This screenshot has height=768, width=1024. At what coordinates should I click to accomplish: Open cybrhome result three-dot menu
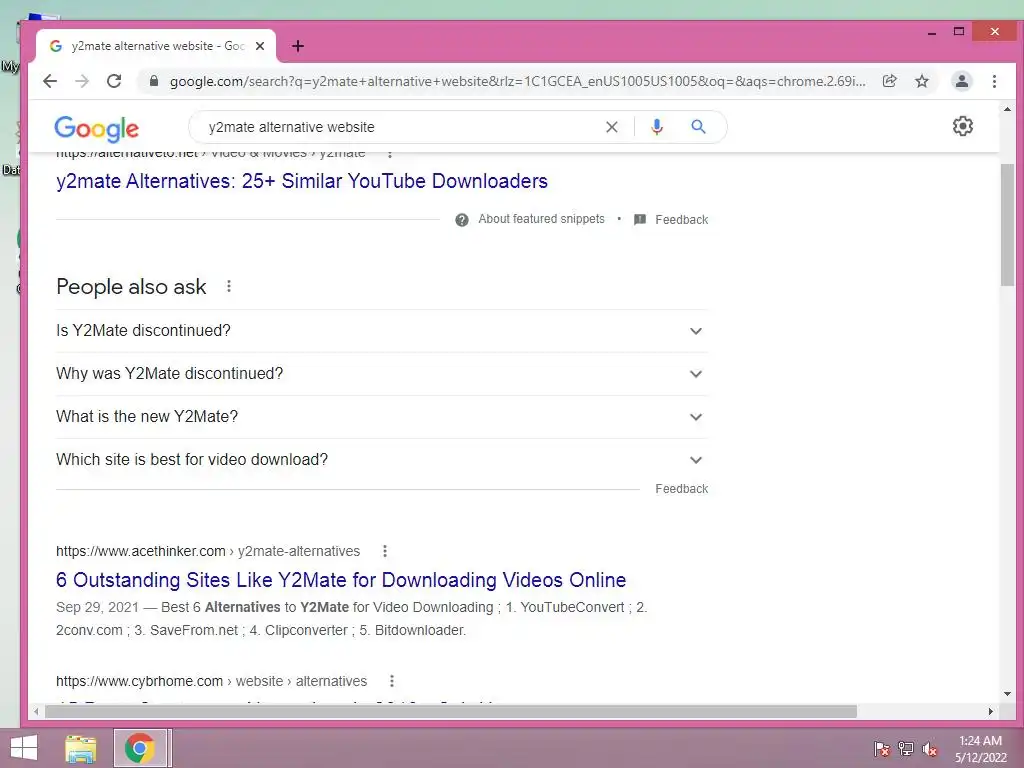[x=392, y=681]
